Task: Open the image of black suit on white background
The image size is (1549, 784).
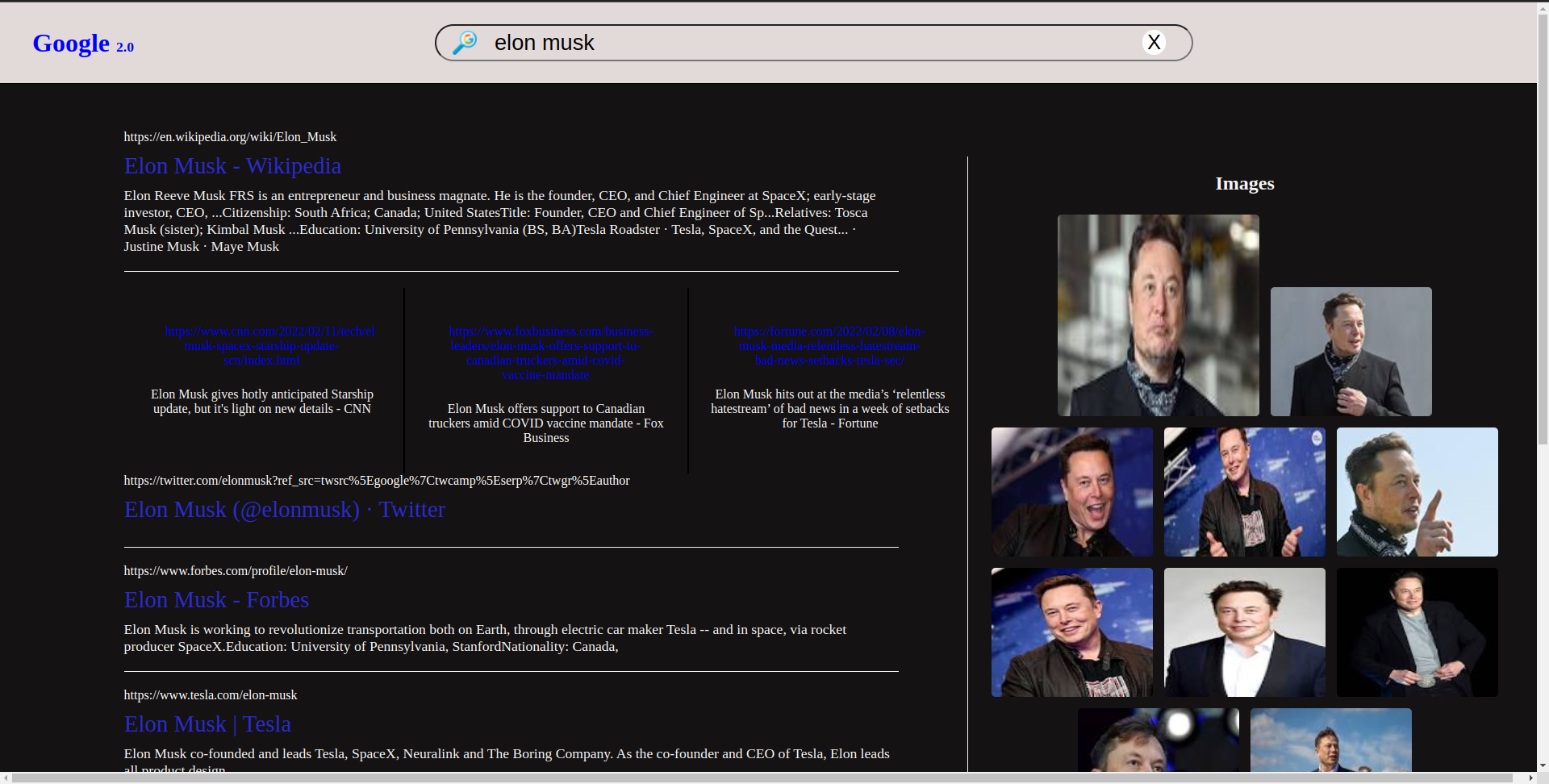Action: tap(1245, 632)
